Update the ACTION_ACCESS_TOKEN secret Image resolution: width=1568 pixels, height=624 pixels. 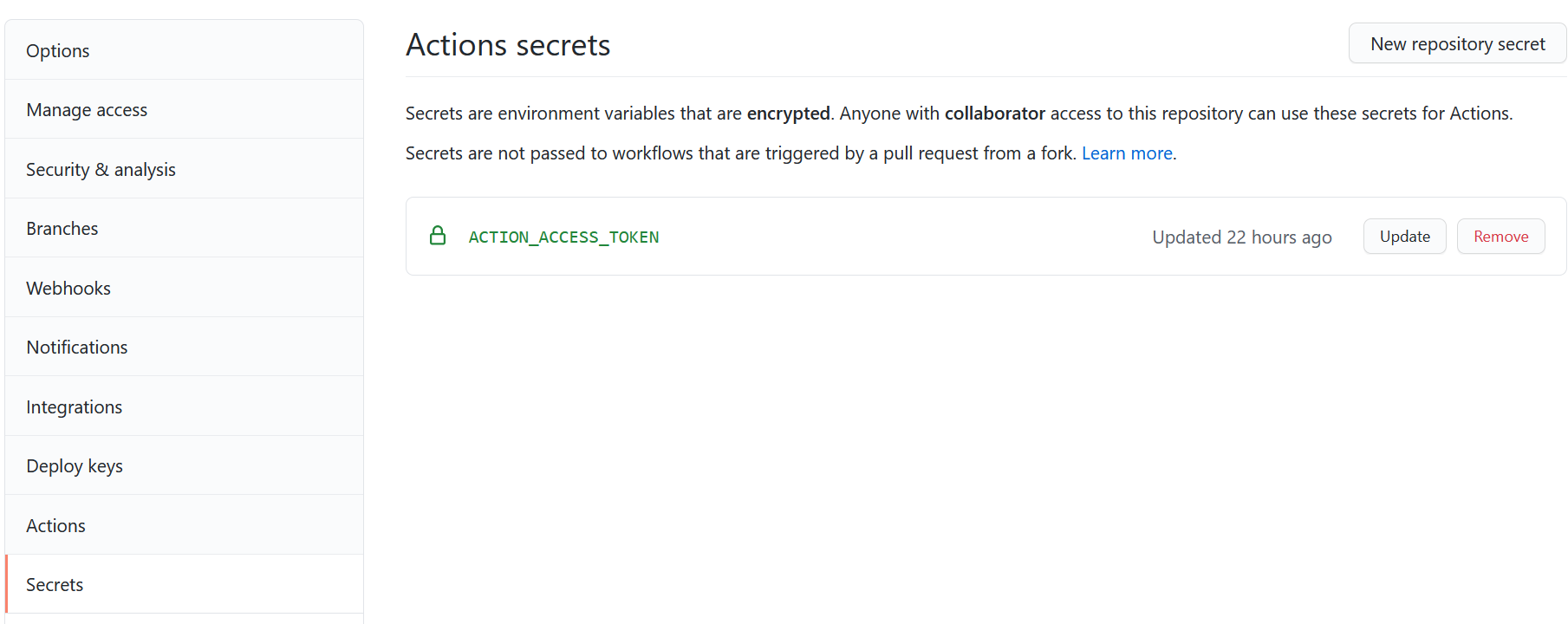click(1404, 236)
